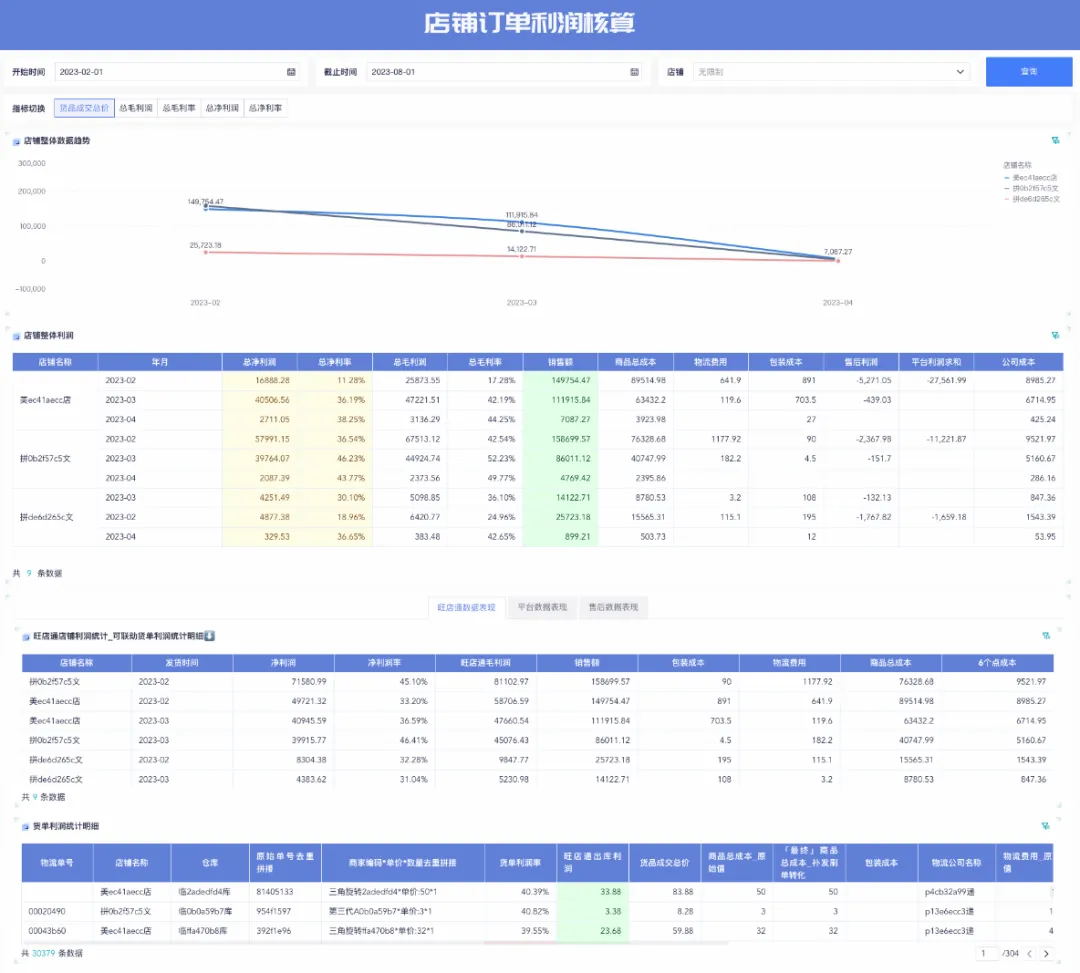This screenshot has width=1080, height=973.
Task: Click the 美ec41aecc店 legend color marker
Action: (x=1008, y=176)
